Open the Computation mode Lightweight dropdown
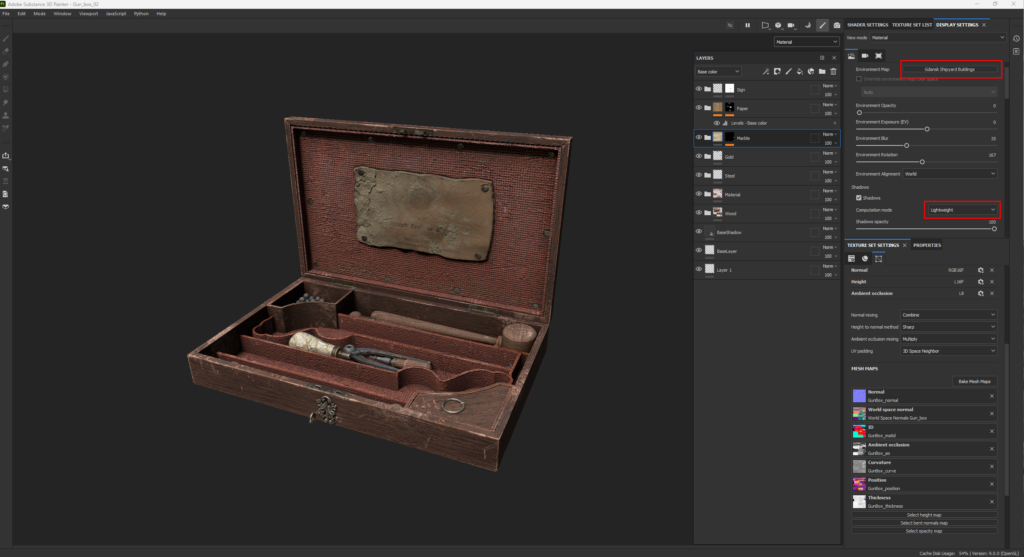1024x557 pixels. point(961,210)
